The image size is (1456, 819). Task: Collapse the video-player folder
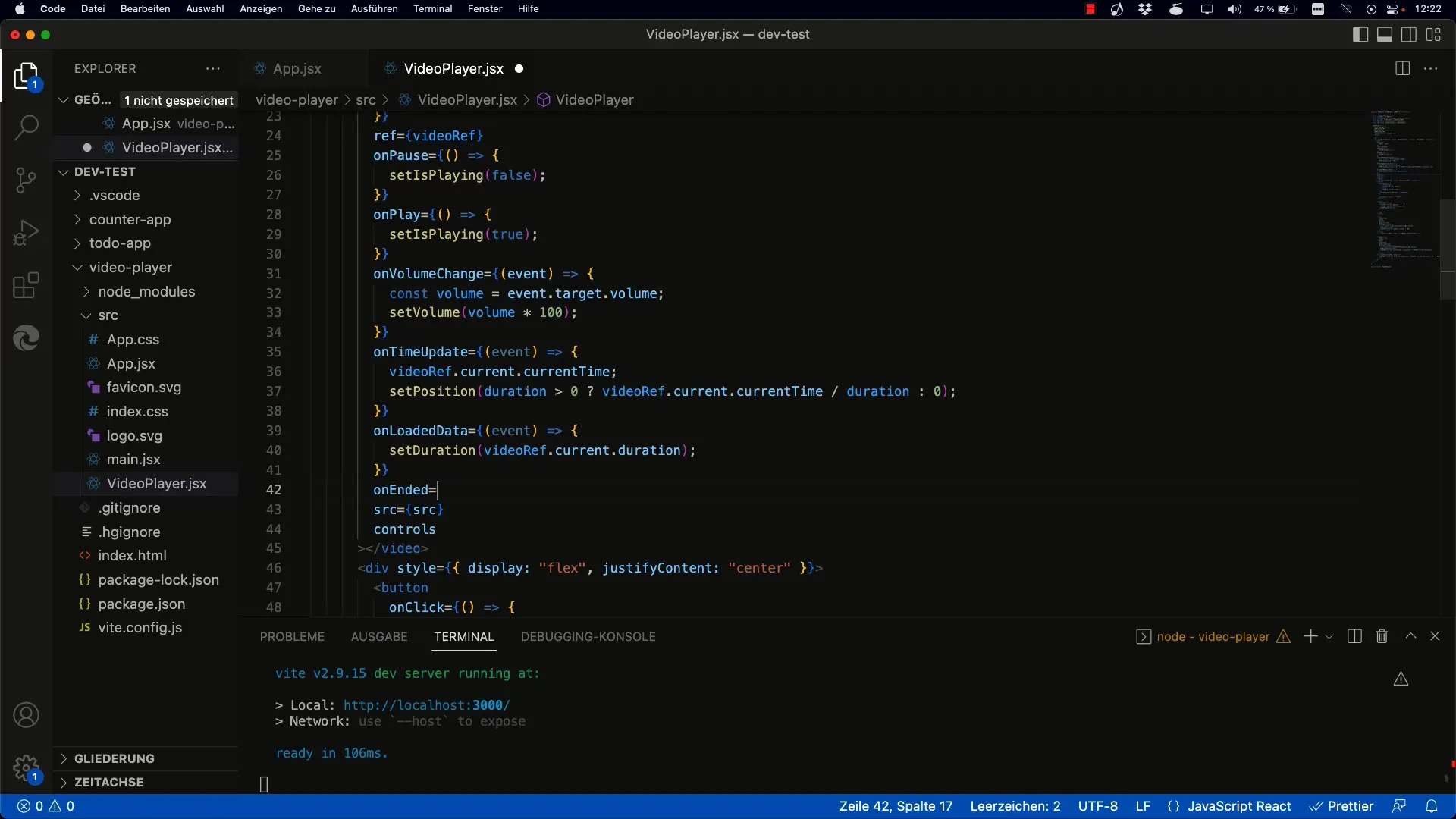point(130,267)
